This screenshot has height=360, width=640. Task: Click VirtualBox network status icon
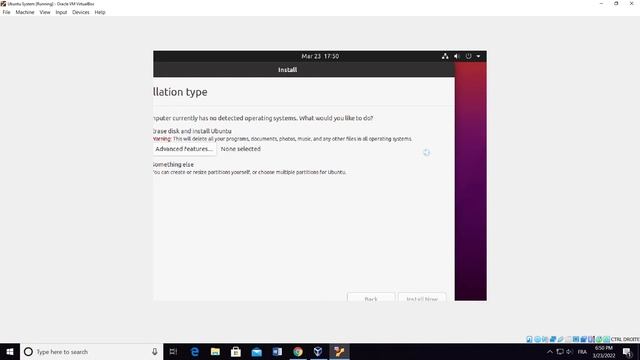coord(553,339)
